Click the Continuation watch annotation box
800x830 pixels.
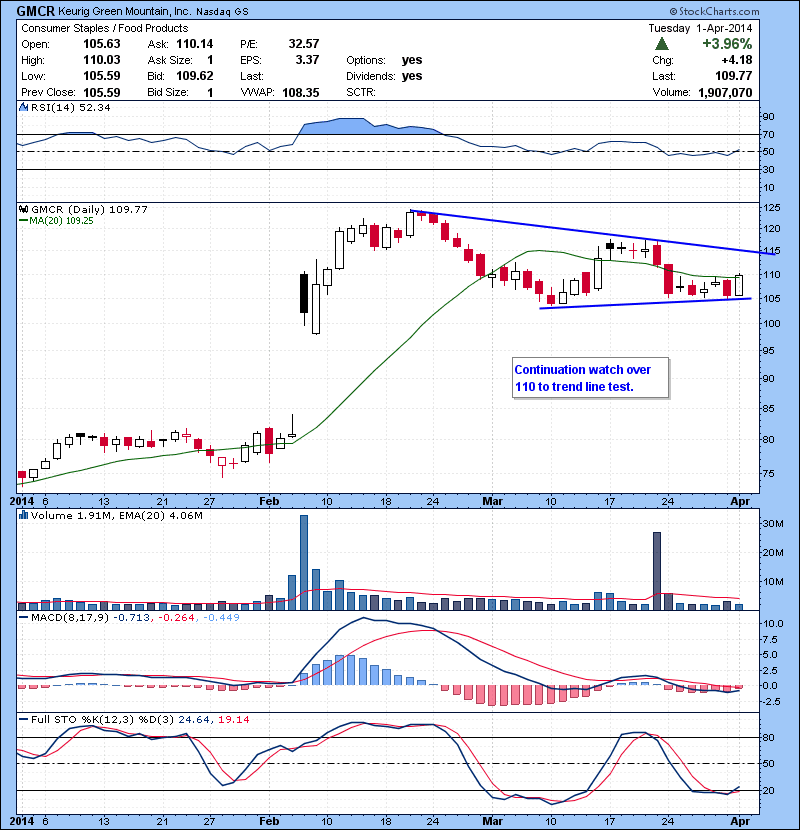[591, 378]
